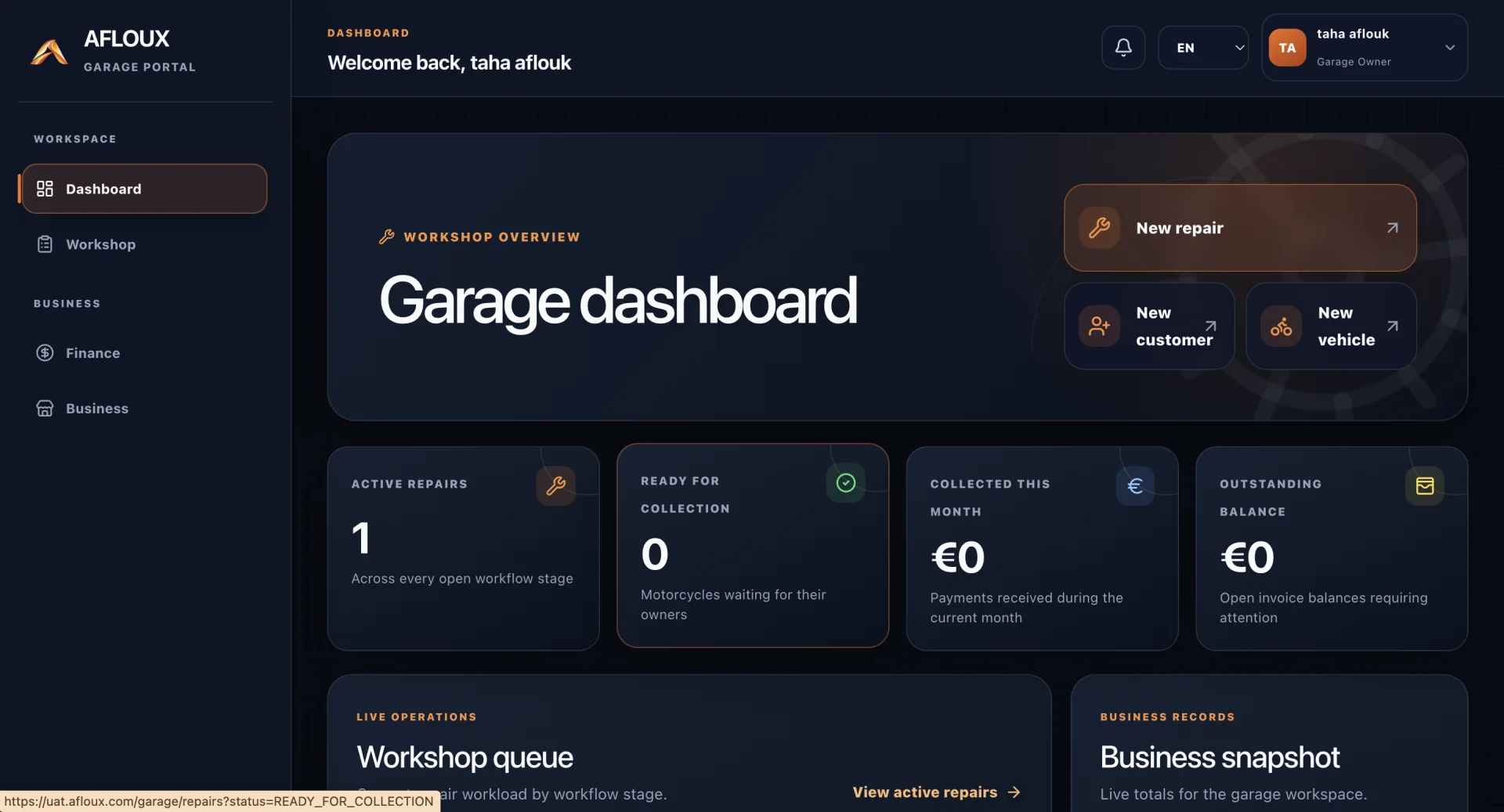1504x812 pixels.
Task: Click the add-person icon on New customer
Action: click(x=1099, y=326)
